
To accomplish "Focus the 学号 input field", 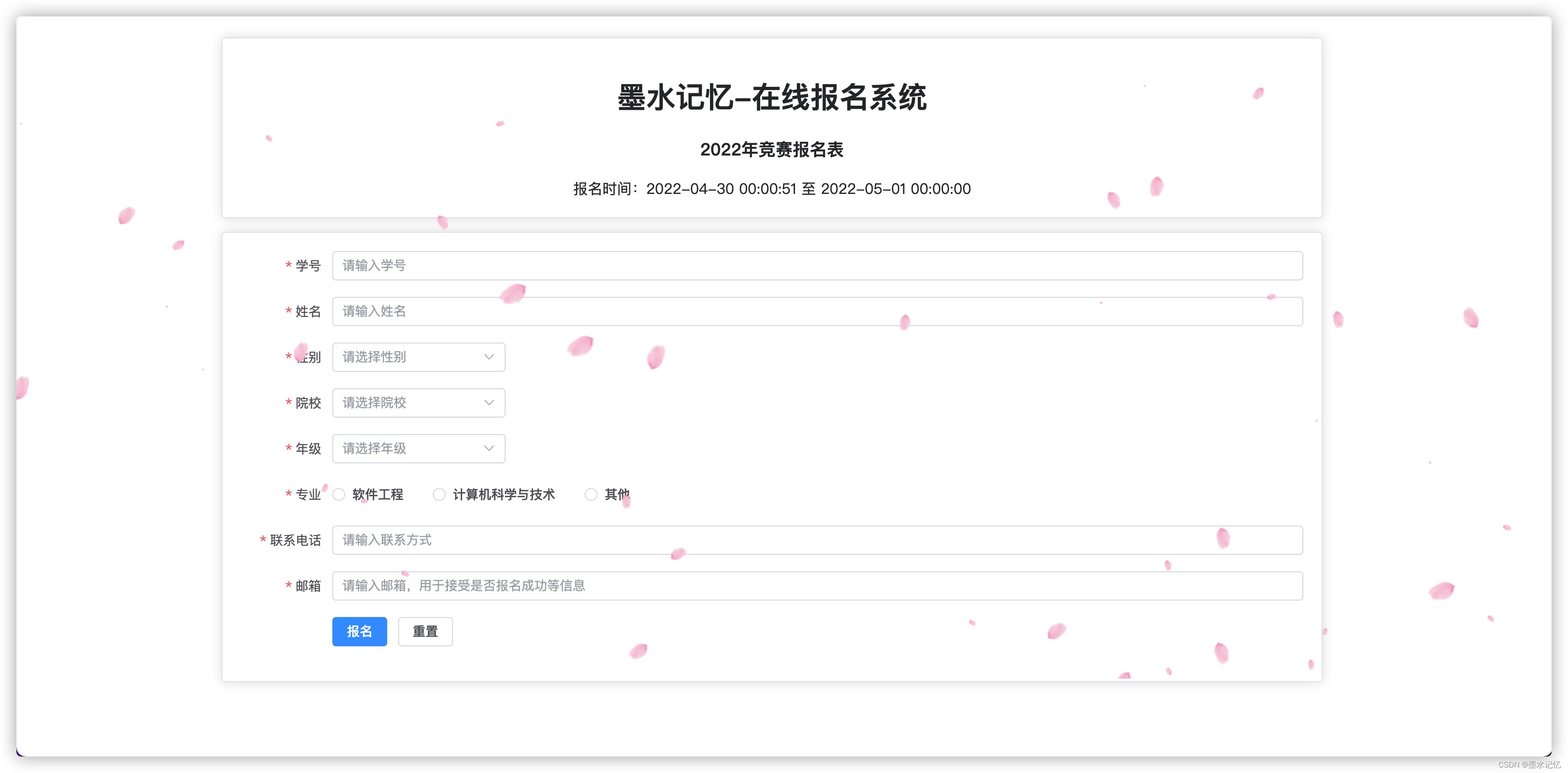I will 817,266.
